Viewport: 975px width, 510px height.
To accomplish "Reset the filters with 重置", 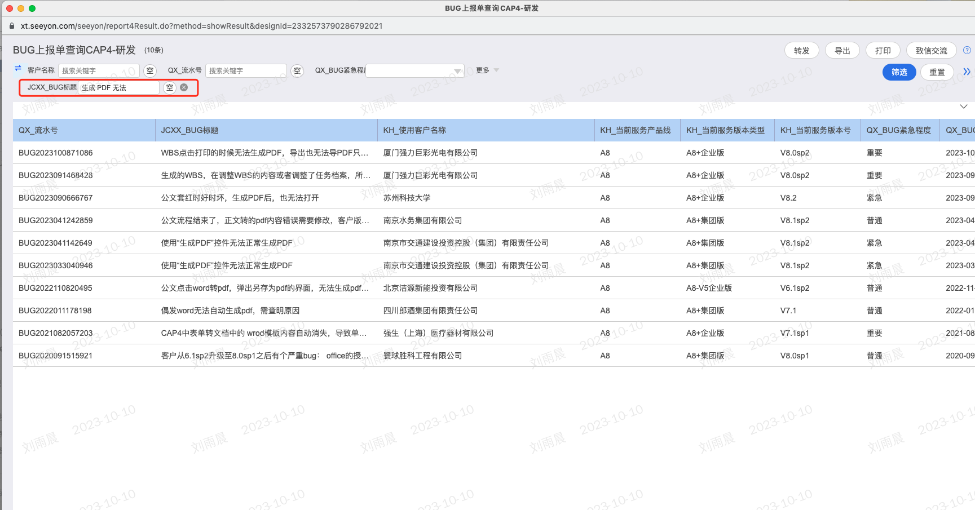I will tap(937, 72).
